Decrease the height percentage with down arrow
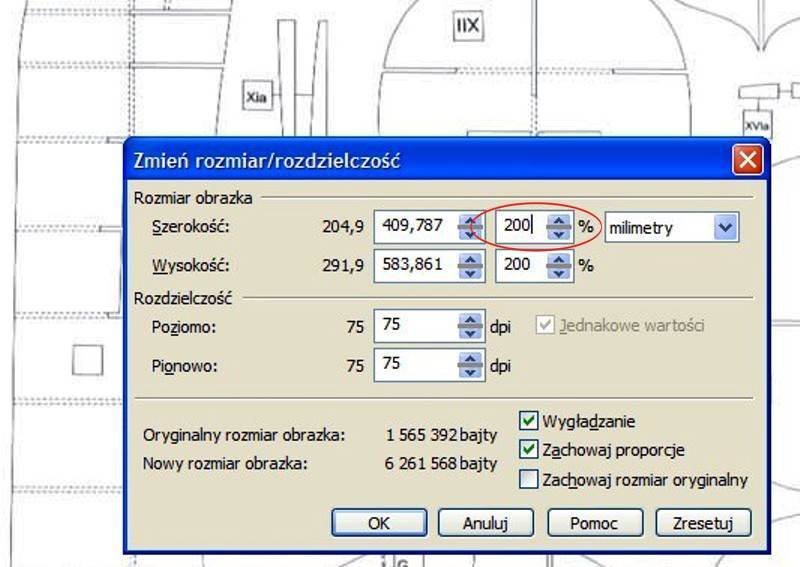This screenshot has width=800, height=567. (561, 273)
